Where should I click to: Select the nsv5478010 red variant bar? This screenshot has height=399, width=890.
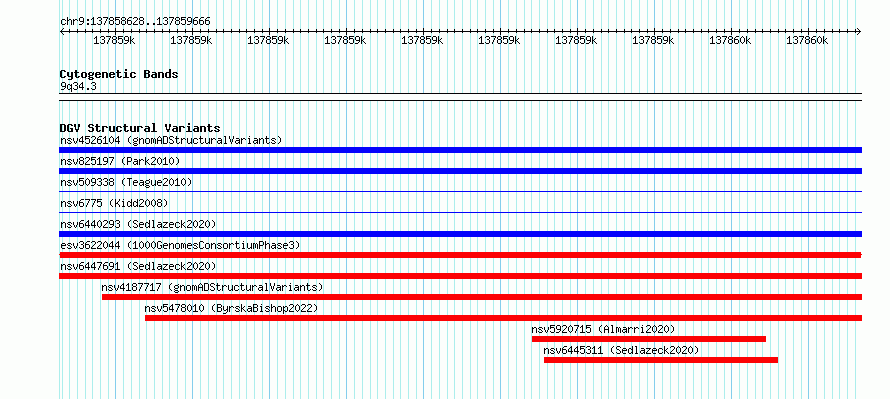pyautogui.click(x=503, y=318)
